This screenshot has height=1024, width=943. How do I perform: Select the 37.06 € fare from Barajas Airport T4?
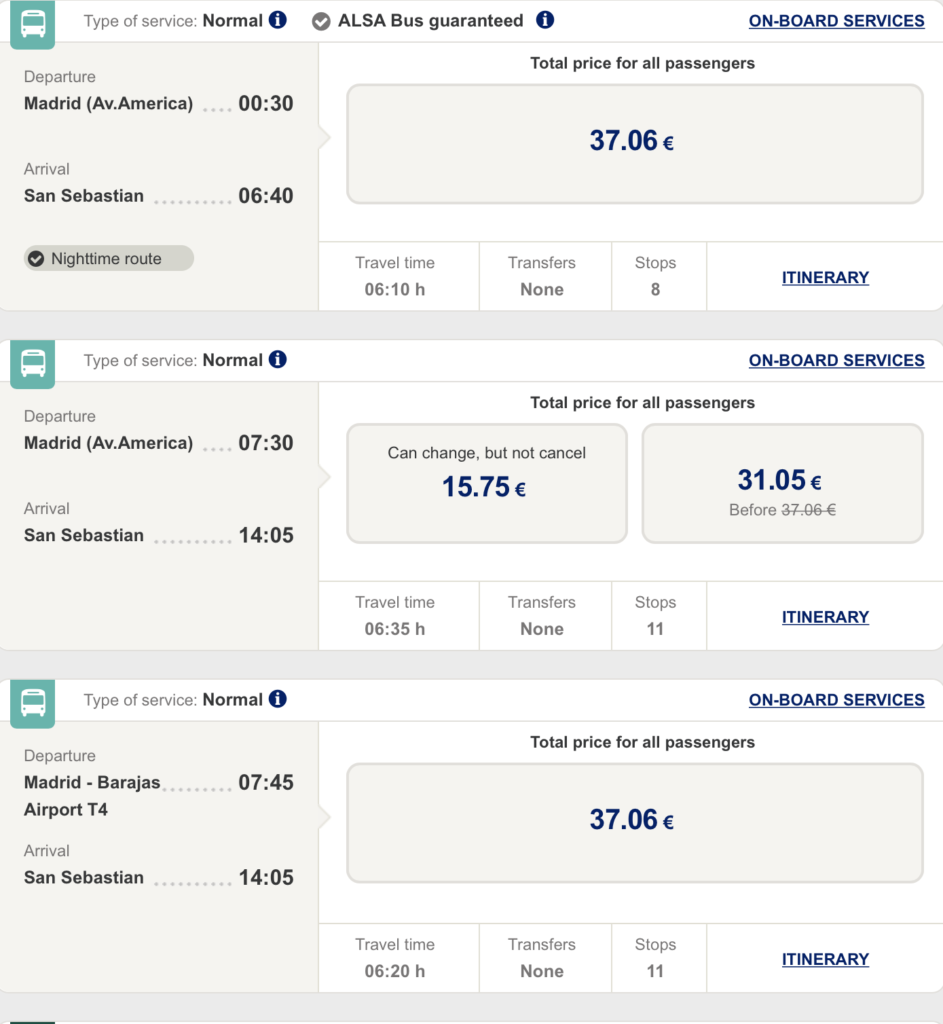point(635,823)
